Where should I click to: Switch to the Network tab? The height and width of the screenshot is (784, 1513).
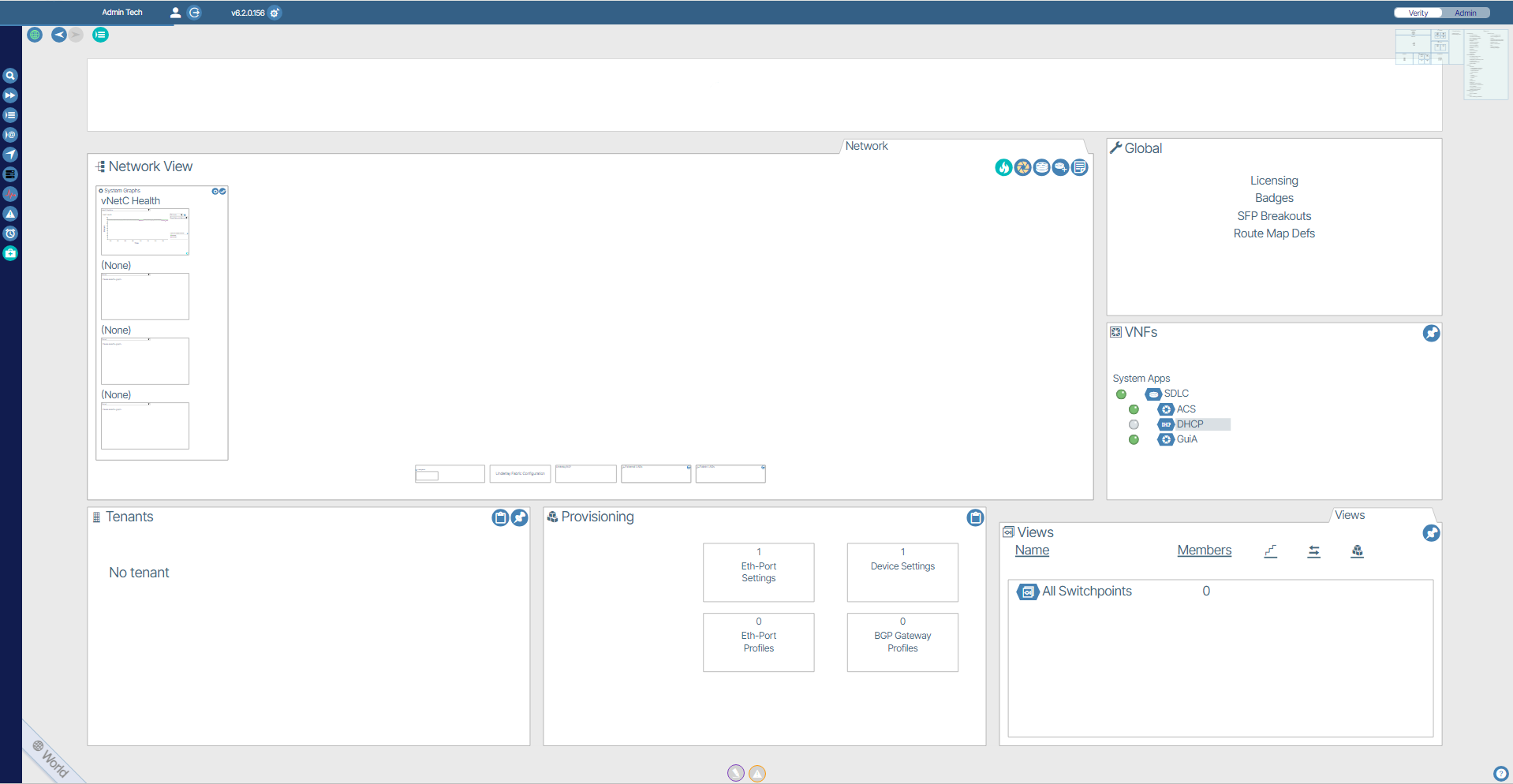[x=866, y=146]
